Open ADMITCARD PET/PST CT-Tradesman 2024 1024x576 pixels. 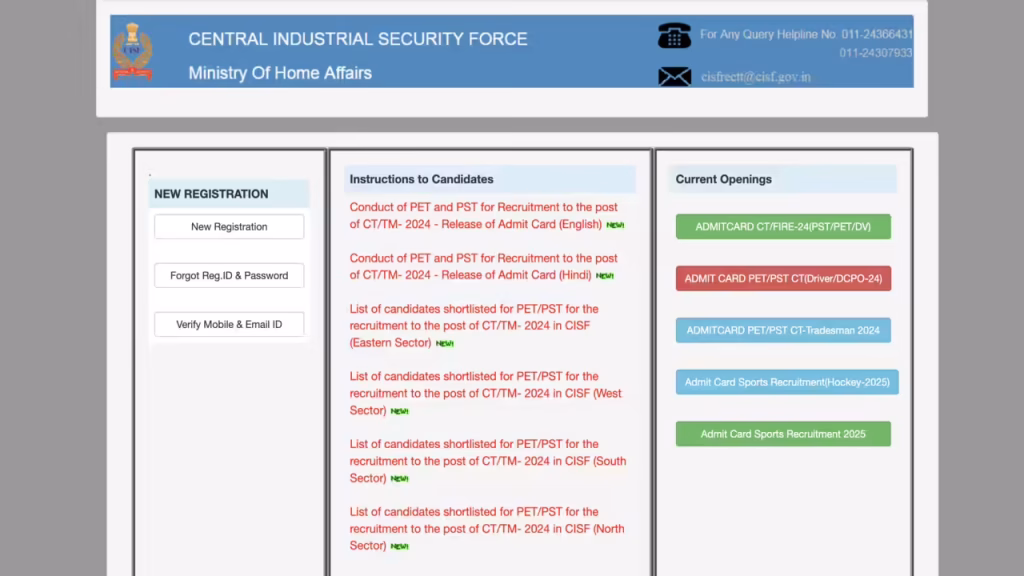pos(783,330)
